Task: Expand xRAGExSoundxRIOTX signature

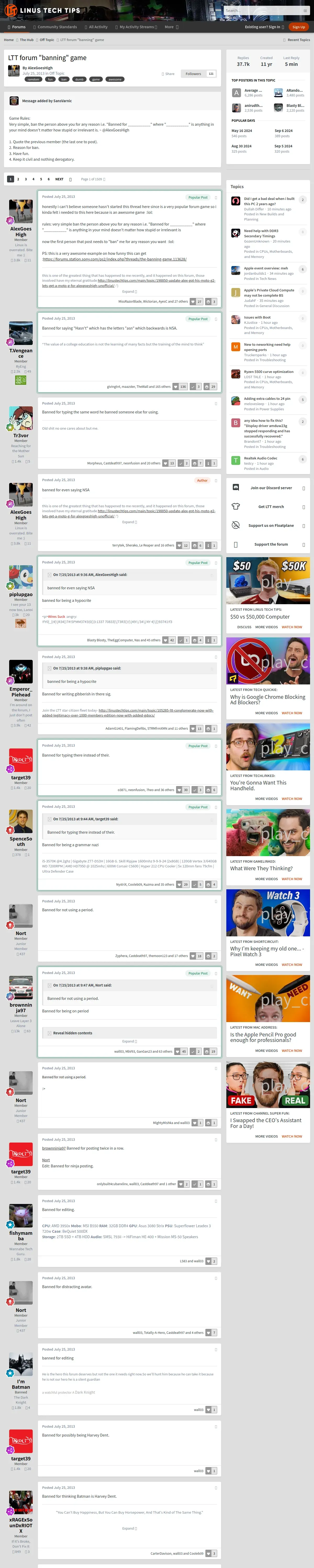Action: click(x=129, y=1529)
